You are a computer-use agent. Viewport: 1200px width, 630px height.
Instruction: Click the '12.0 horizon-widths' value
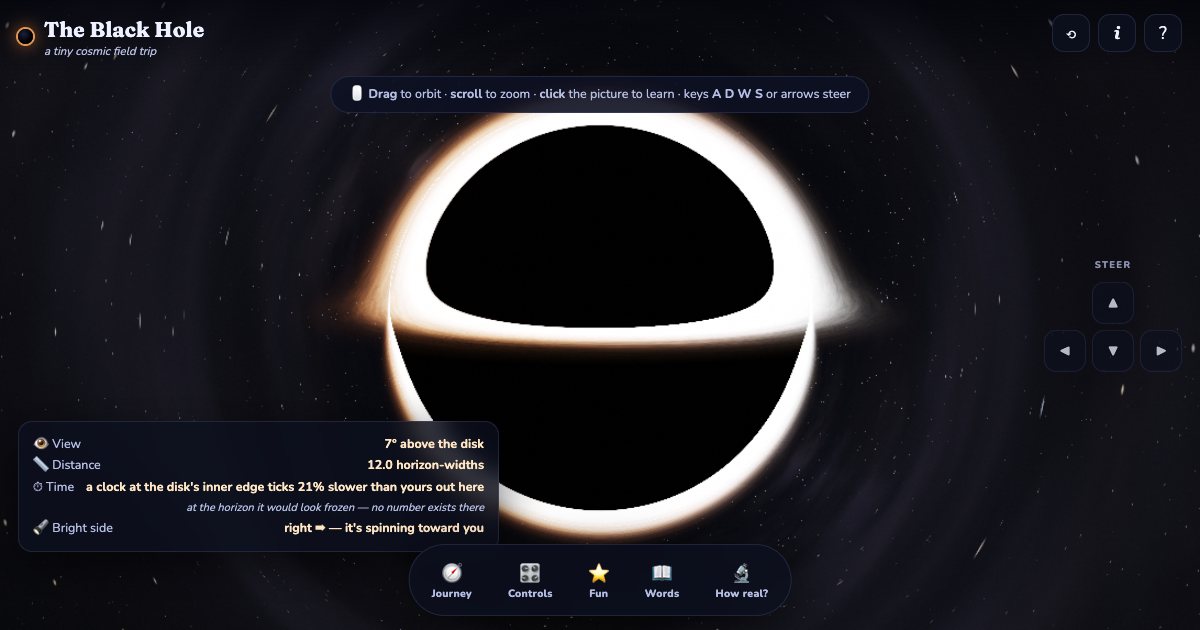(x=426, y=465)
